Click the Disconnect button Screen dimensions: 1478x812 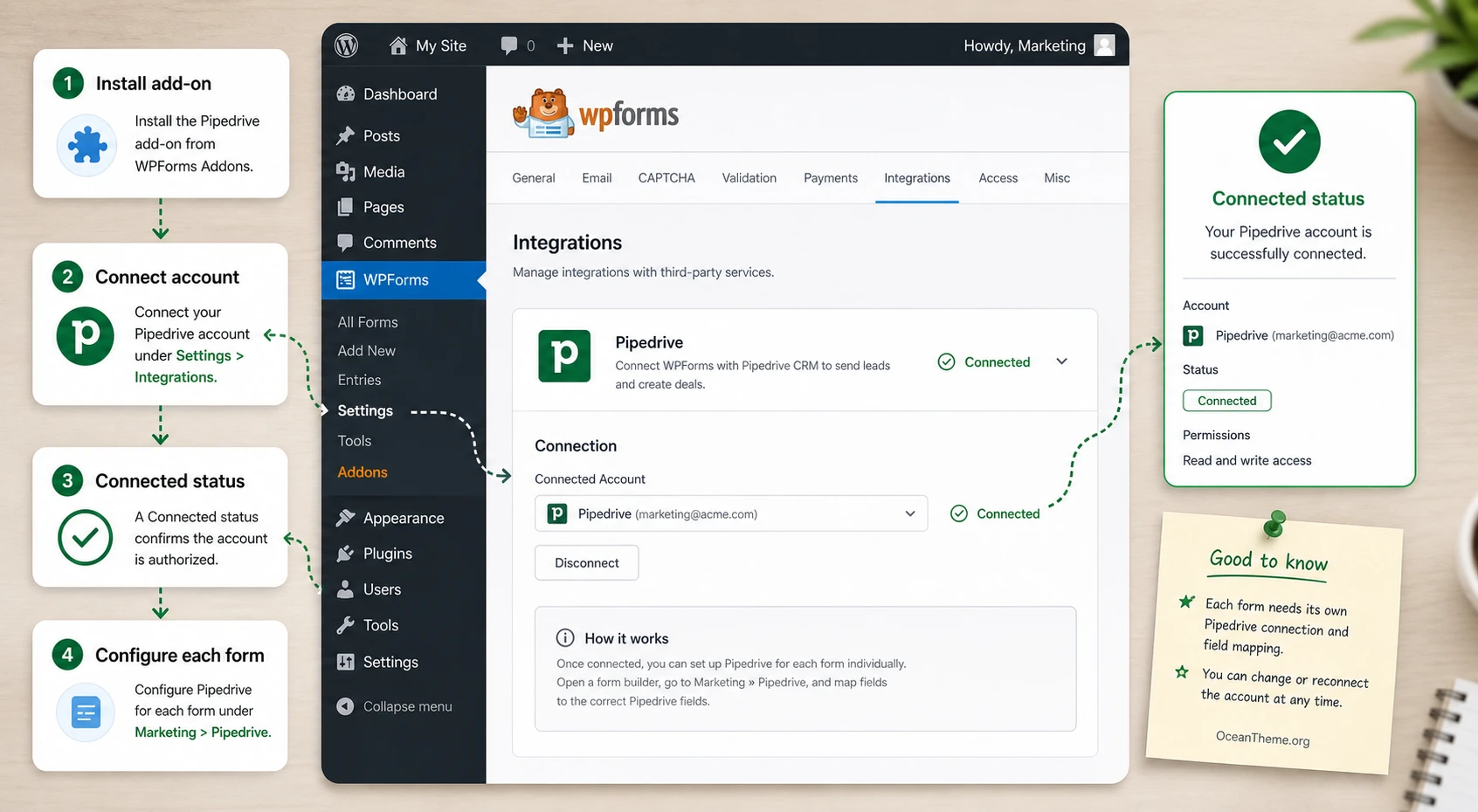(587, 563)
